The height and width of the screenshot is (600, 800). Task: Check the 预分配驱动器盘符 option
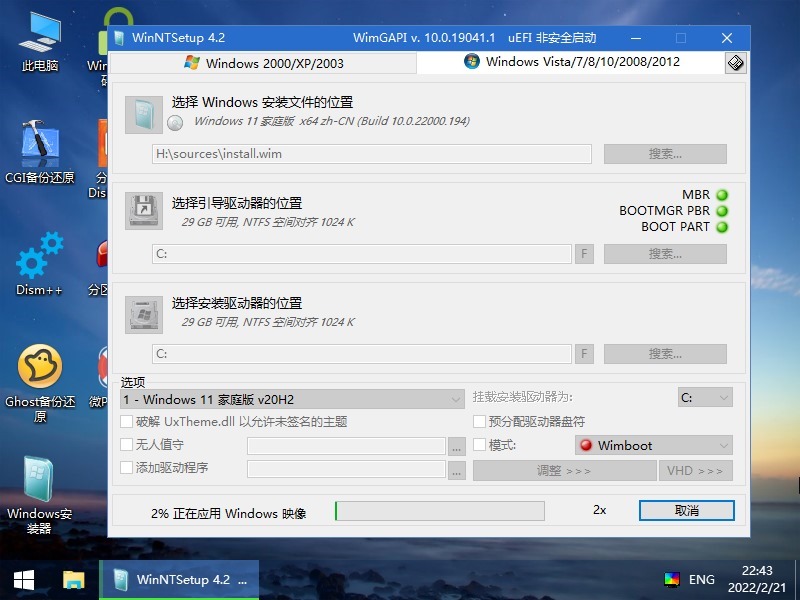(x=480, y=422)
